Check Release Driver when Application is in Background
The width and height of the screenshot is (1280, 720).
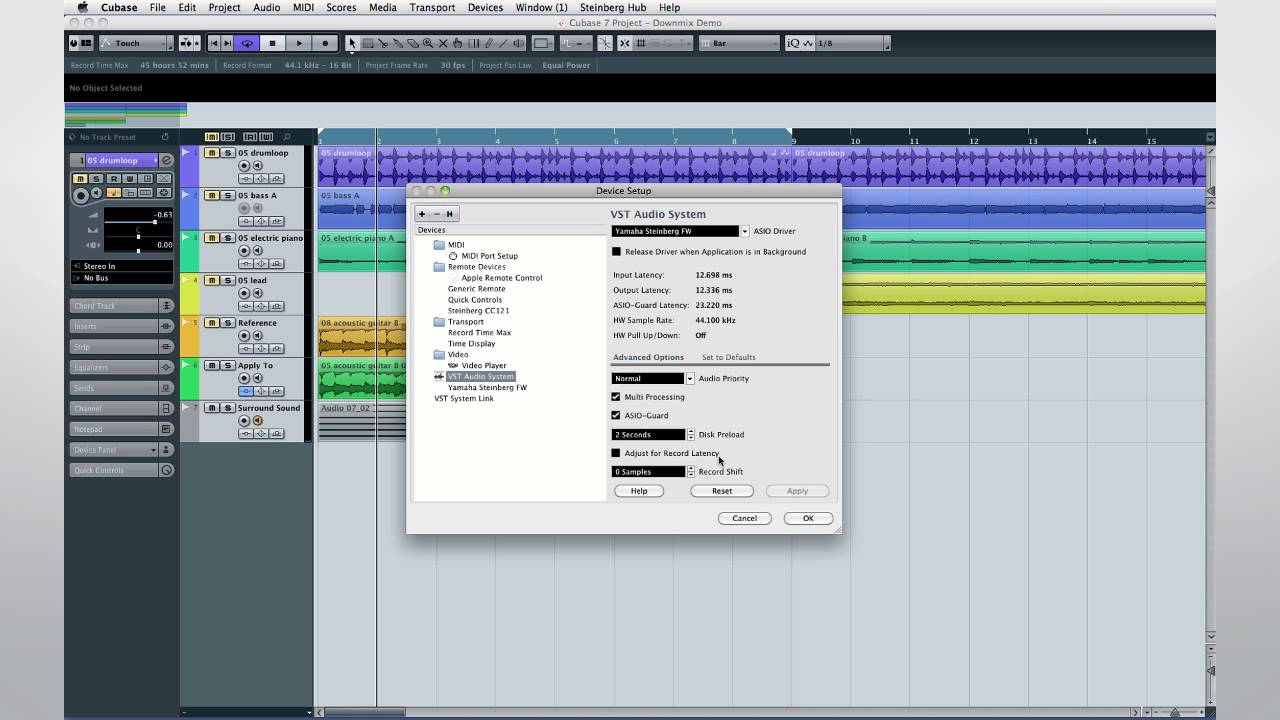coord(616,252)
